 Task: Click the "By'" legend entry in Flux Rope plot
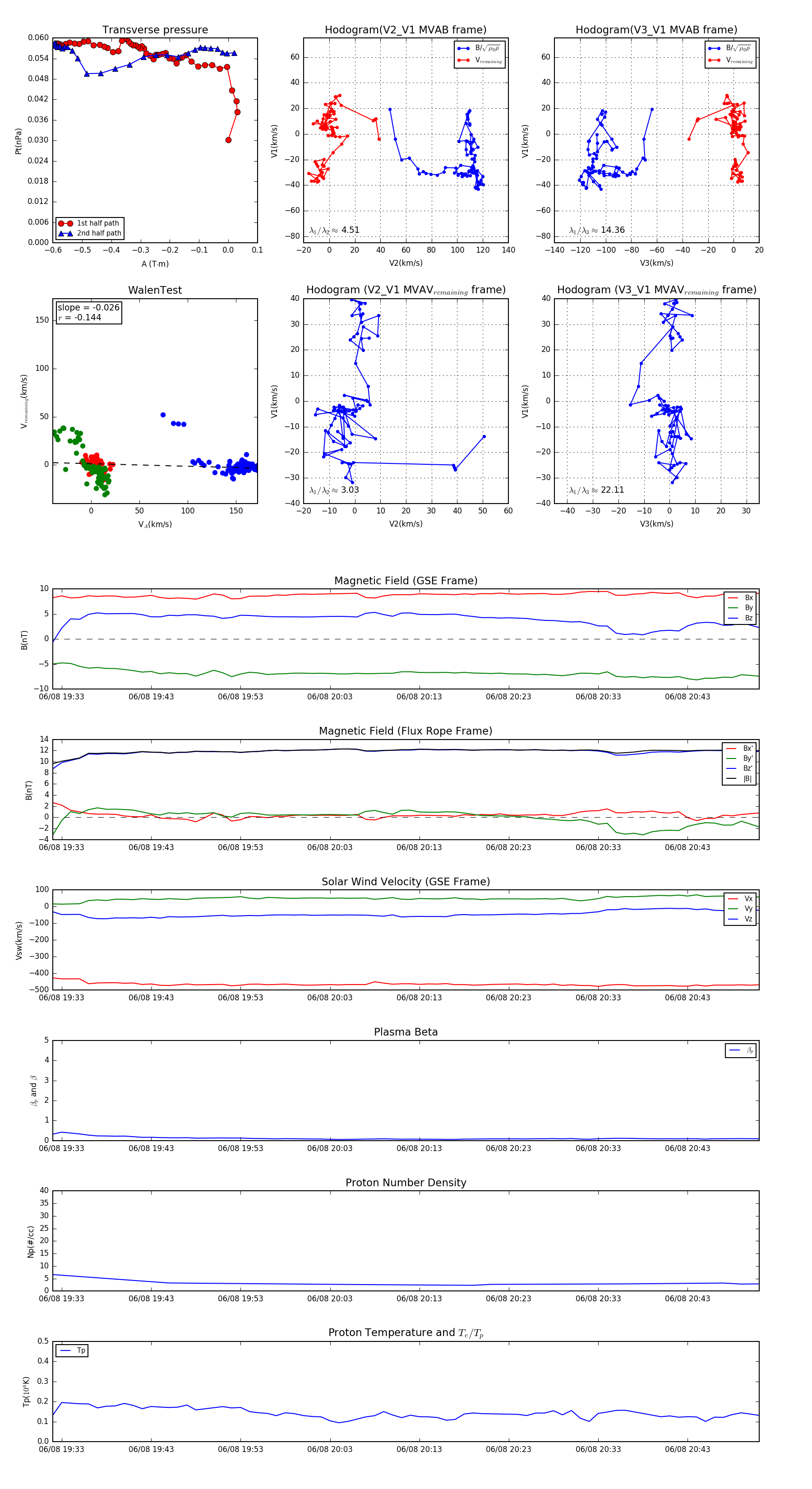[740, 758]
